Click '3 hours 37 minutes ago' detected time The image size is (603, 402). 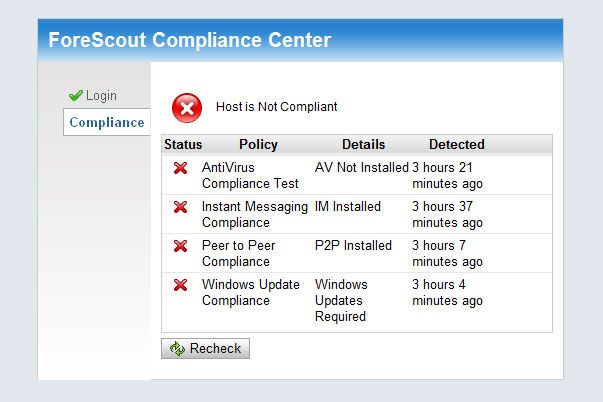click(447, 215)
